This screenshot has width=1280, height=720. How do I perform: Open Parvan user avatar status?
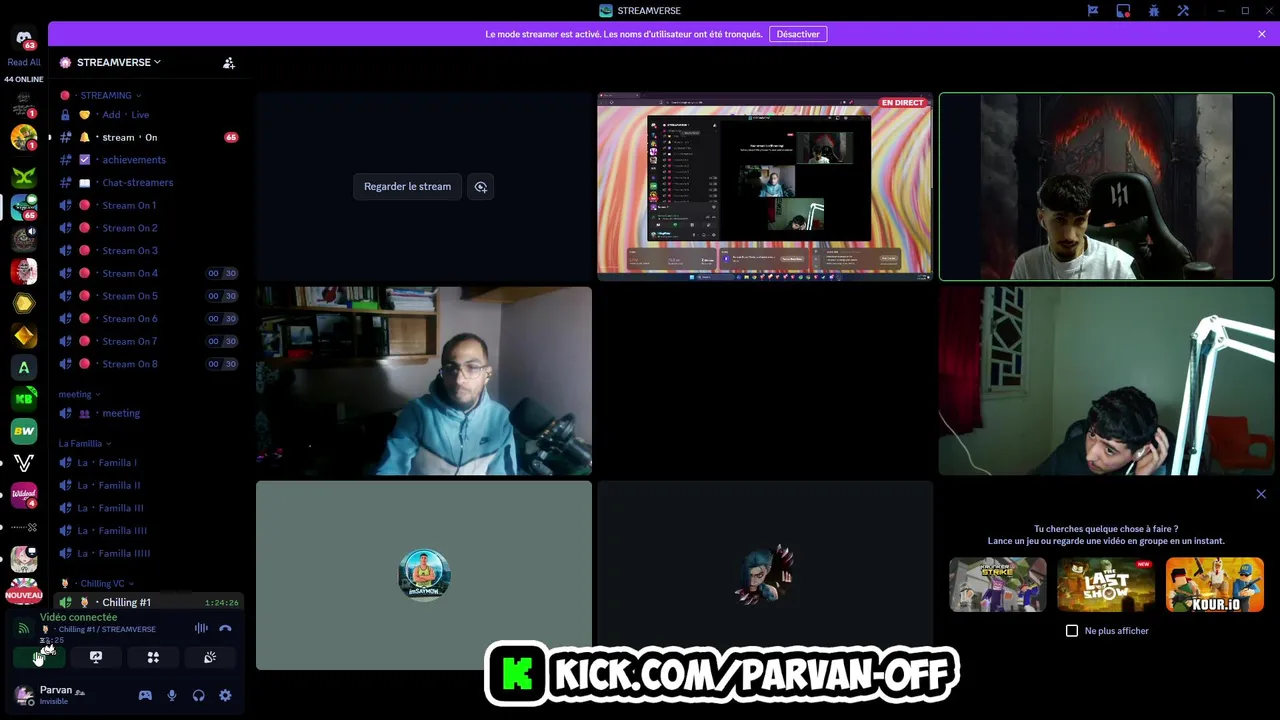pos(24,695)
